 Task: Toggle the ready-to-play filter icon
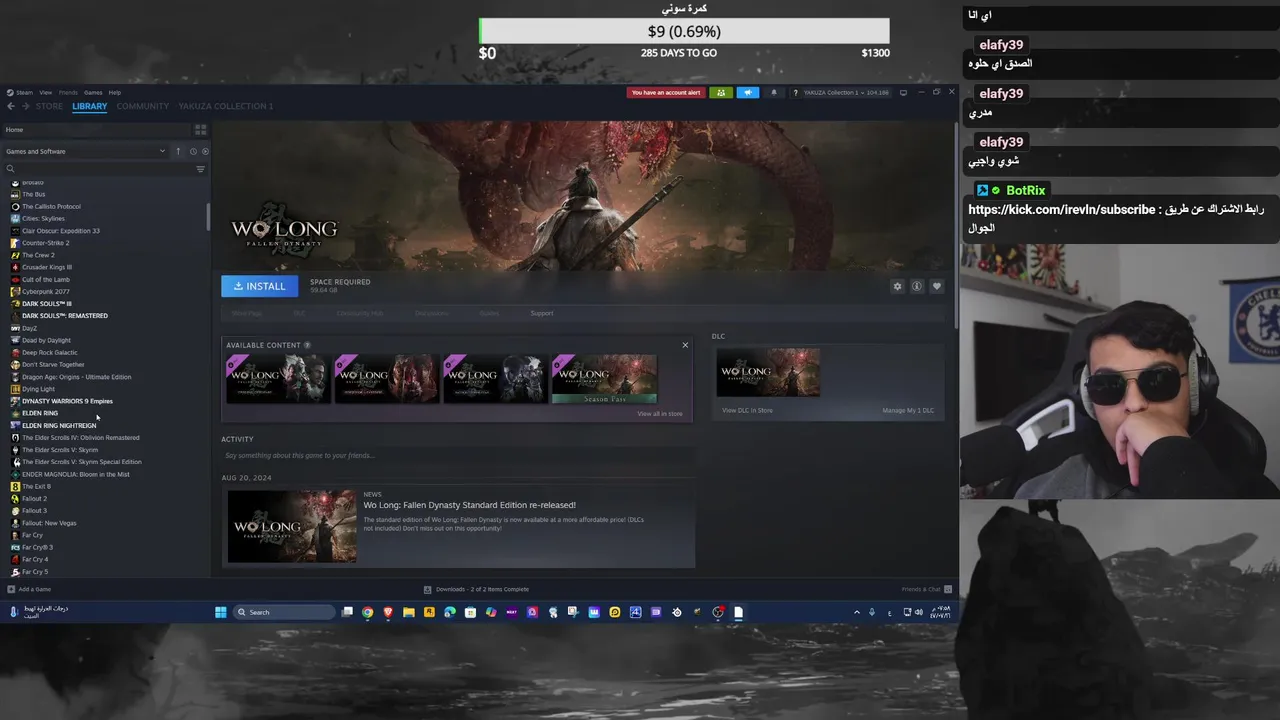click(x=205, y=152)
